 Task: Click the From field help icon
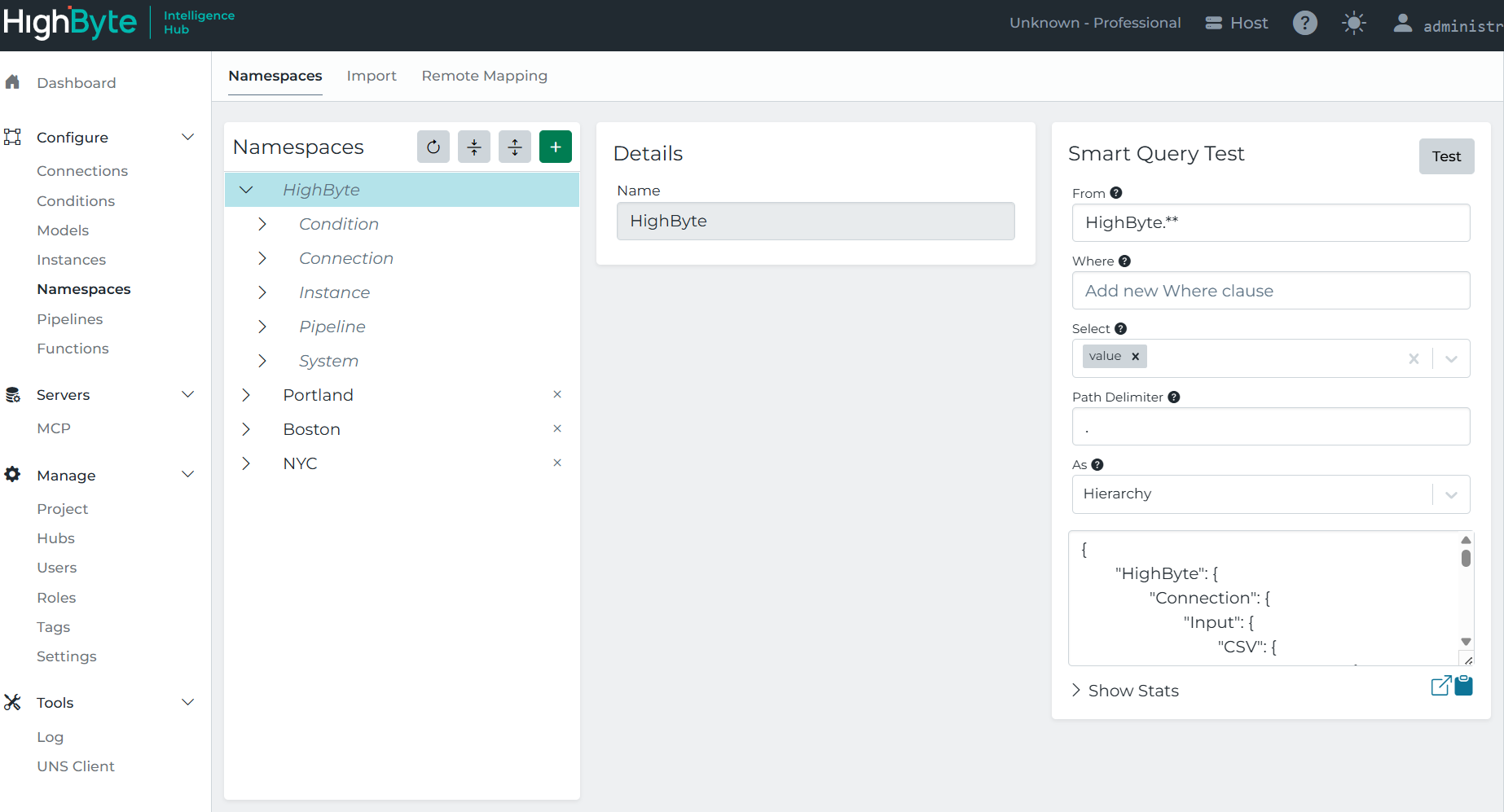click(x=1116, y=193)
